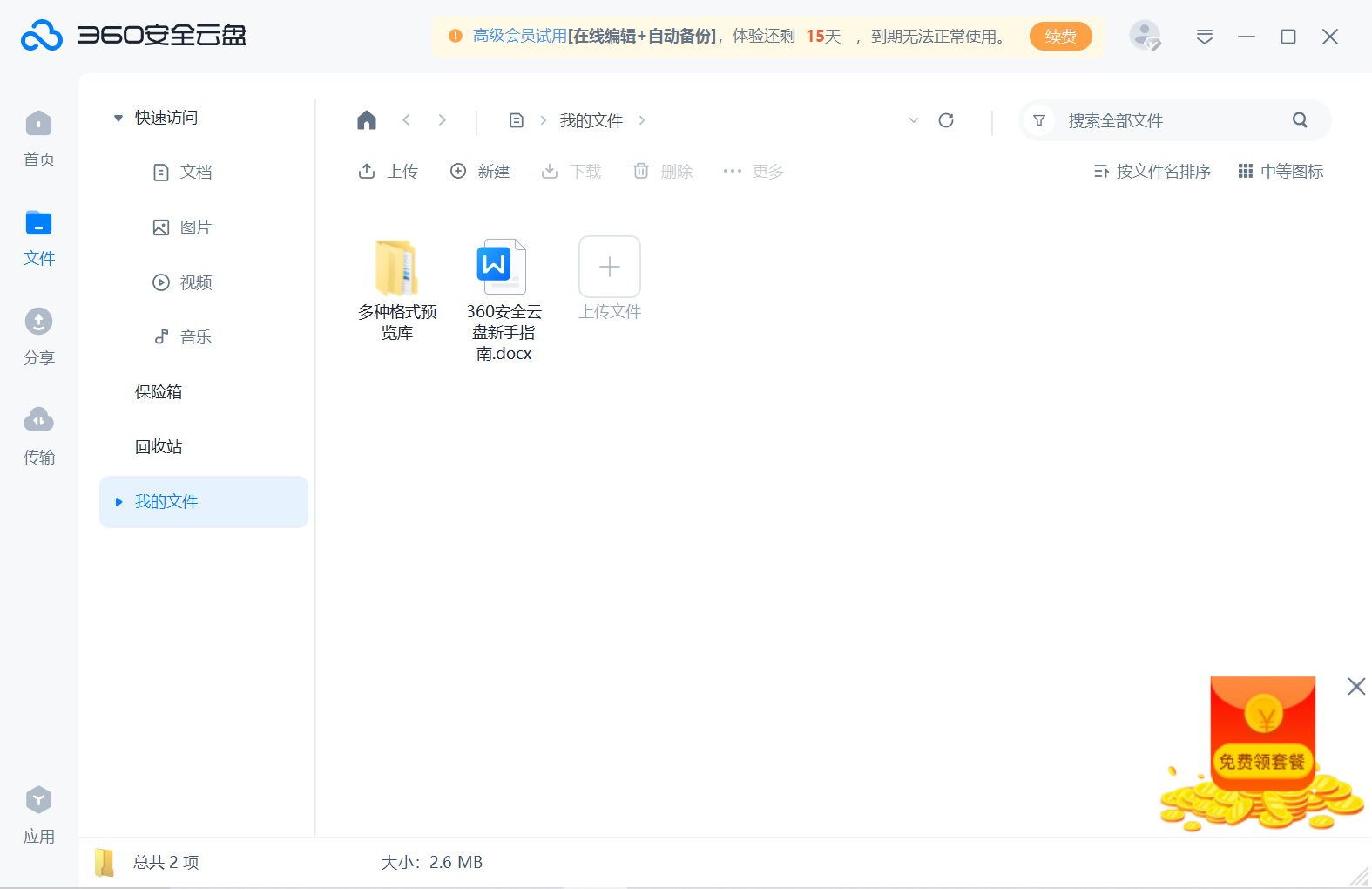Click the 大小: 2.6 MB status text
The height and width of the screenshot is (889, 1372).
point(432,863)
